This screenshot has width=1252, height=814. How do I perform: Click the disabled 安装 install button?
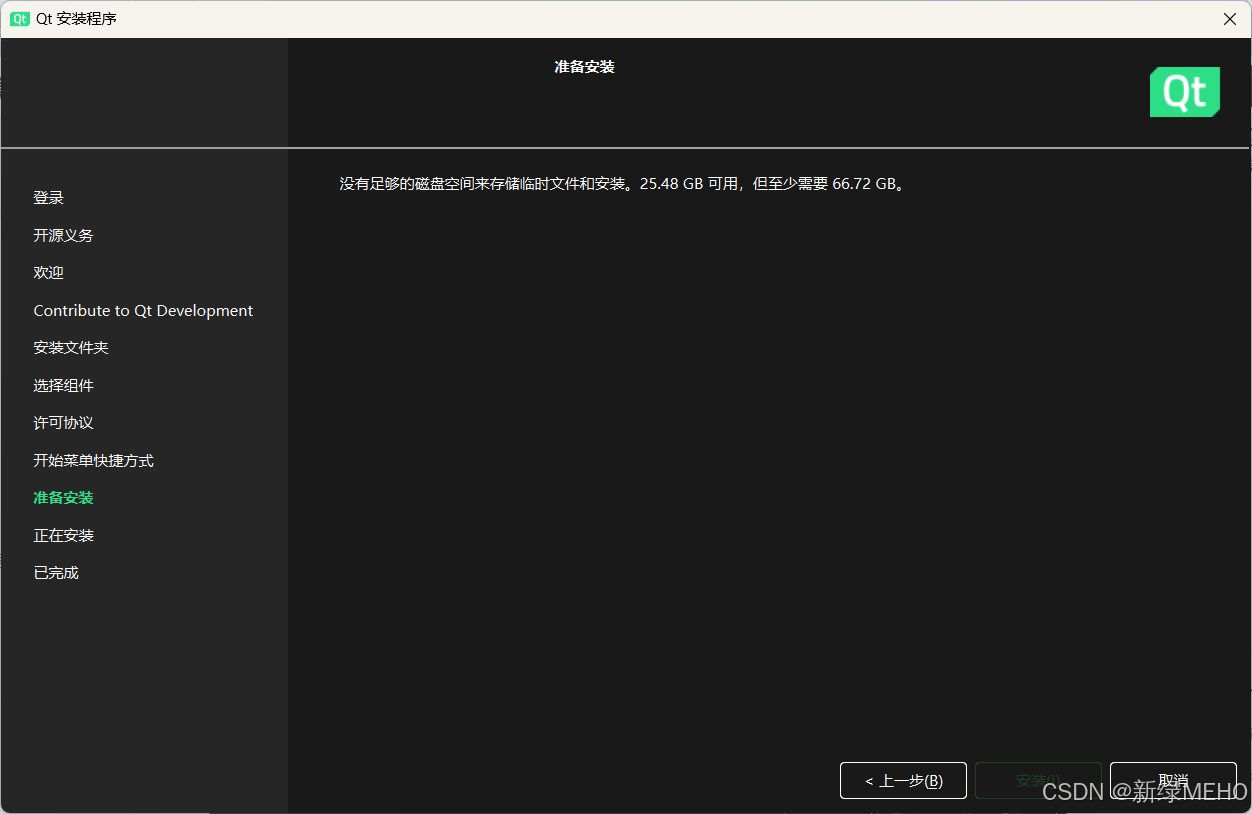[x=1038, y=780]
